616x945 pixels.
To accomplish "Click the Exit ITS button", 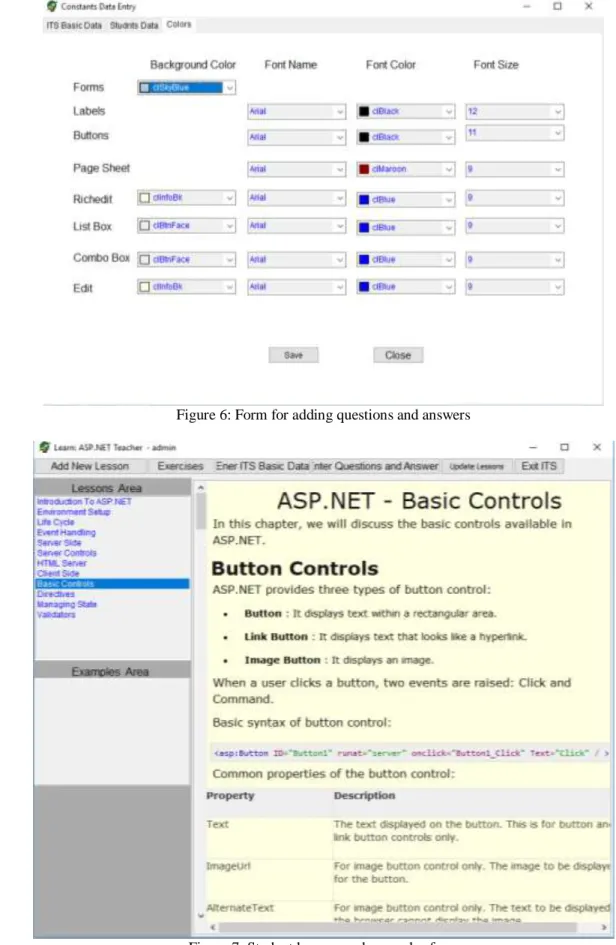I will click(539, 466).
